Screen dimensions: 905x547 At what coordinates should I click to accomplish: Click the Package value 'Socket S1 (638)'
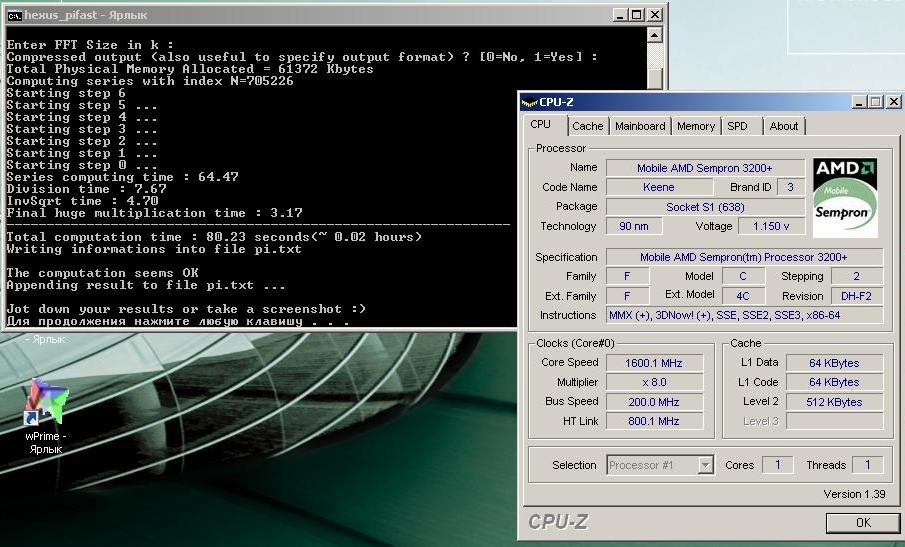tap(705, 207)
